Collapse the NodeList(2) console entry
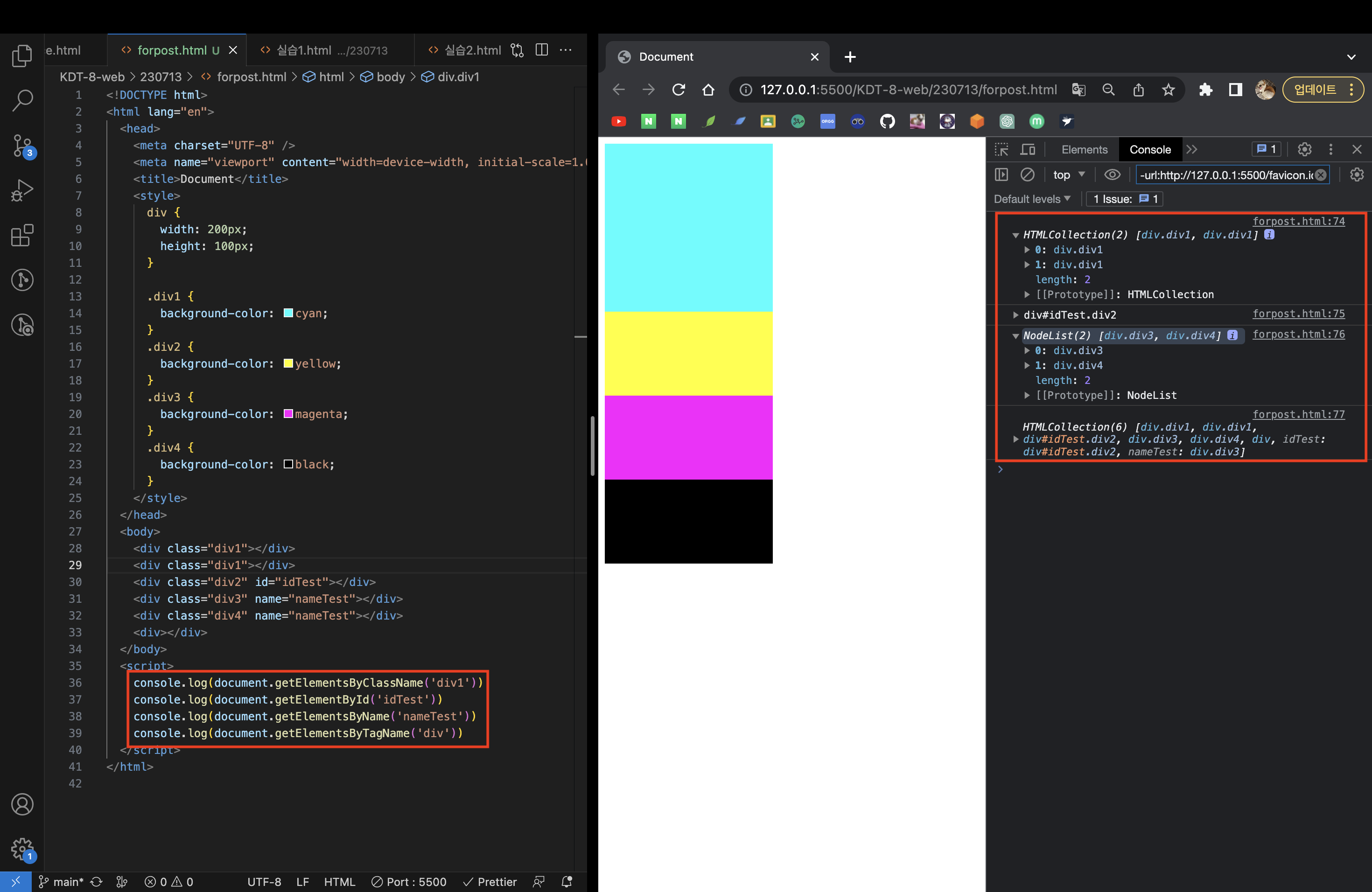The width and height of the screenshot is (1372, 892). tap(1016, 336)
